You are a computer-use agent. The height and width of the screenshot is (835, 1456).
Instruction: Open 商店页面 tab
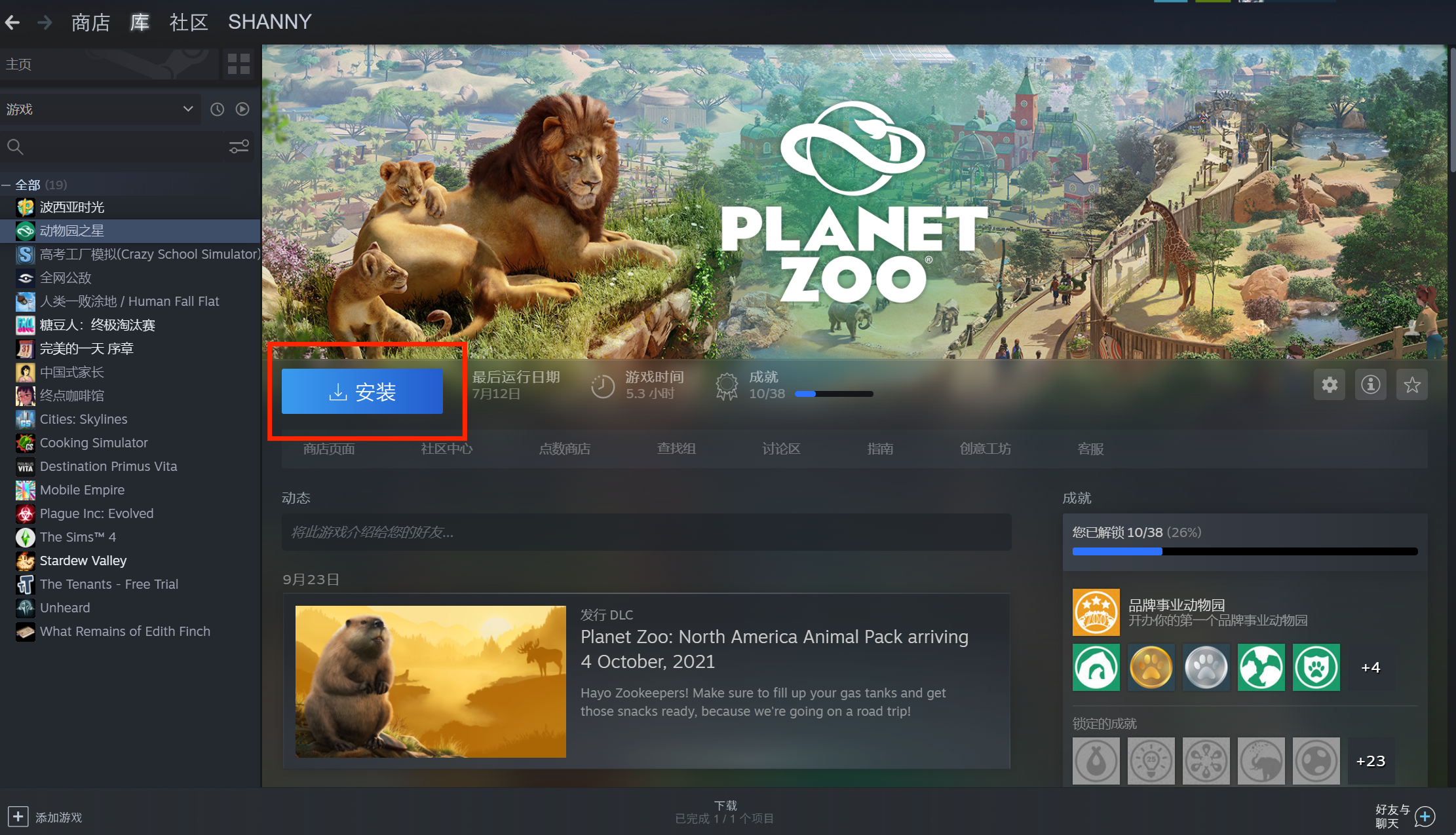(329, 449)
